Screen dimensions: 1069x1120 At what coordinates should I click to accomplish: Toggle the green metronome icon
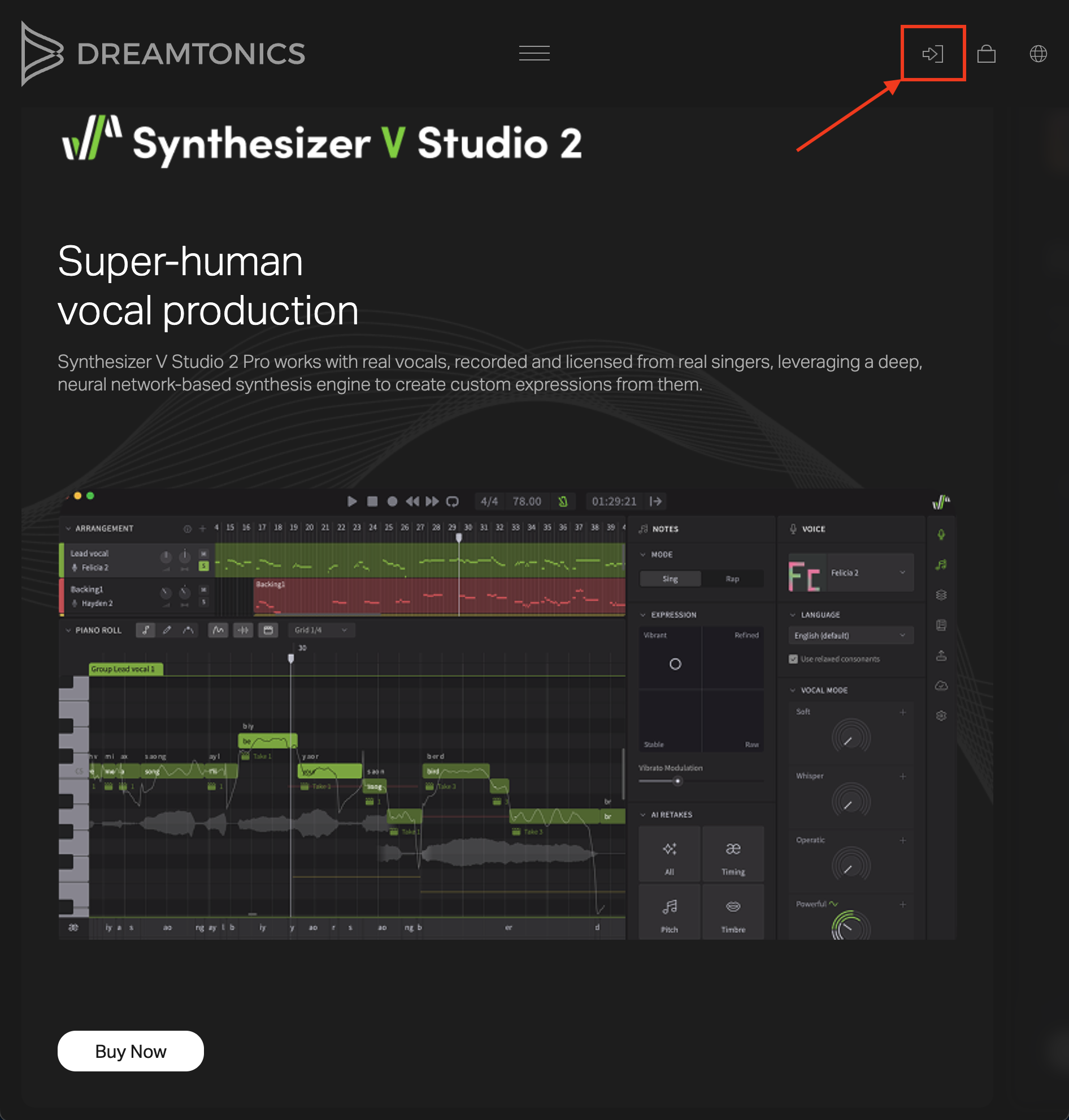[x=562, y=502]
